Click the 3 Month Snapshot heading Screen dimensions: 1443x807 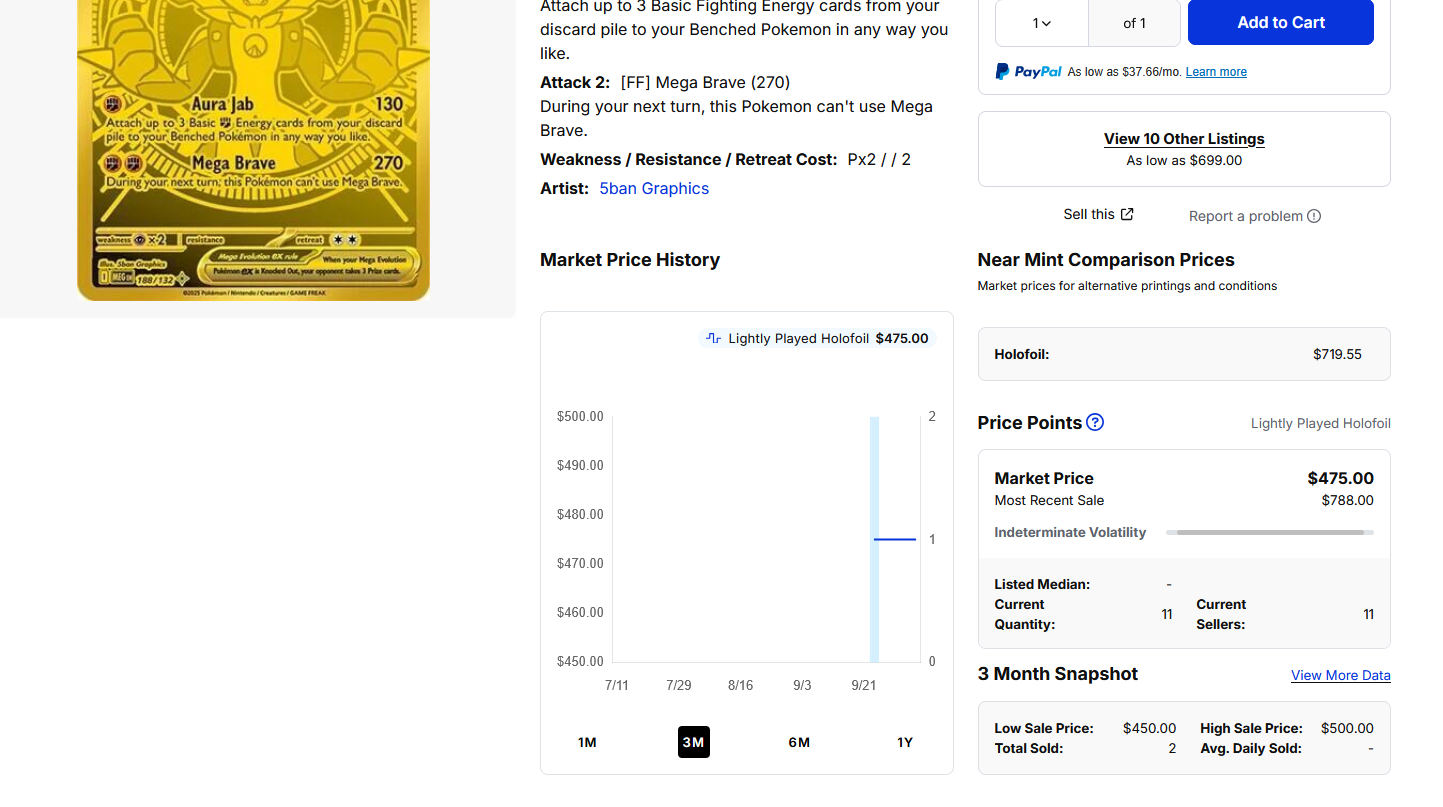pyautogui.click(x=1058, y=674)
